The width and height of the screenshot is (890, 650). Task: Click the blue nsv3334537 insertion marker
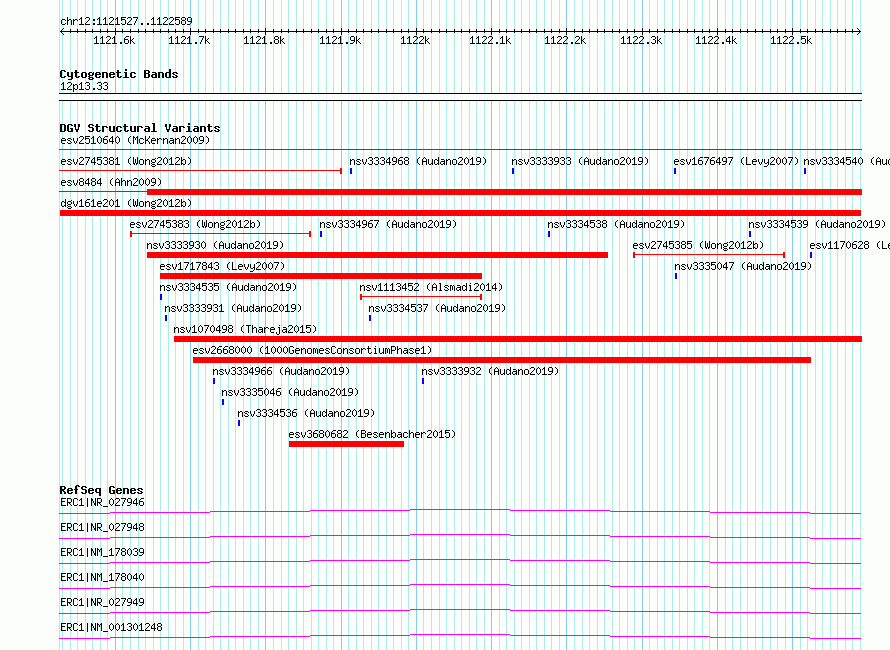(x=370, y=318)
